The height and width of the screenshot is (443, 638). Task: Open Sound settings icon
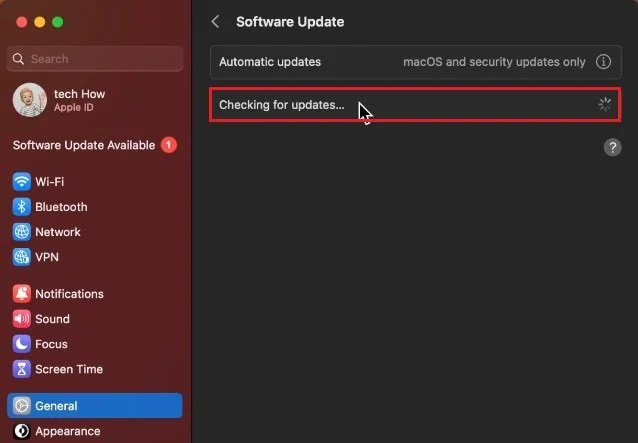click(22, 319)
